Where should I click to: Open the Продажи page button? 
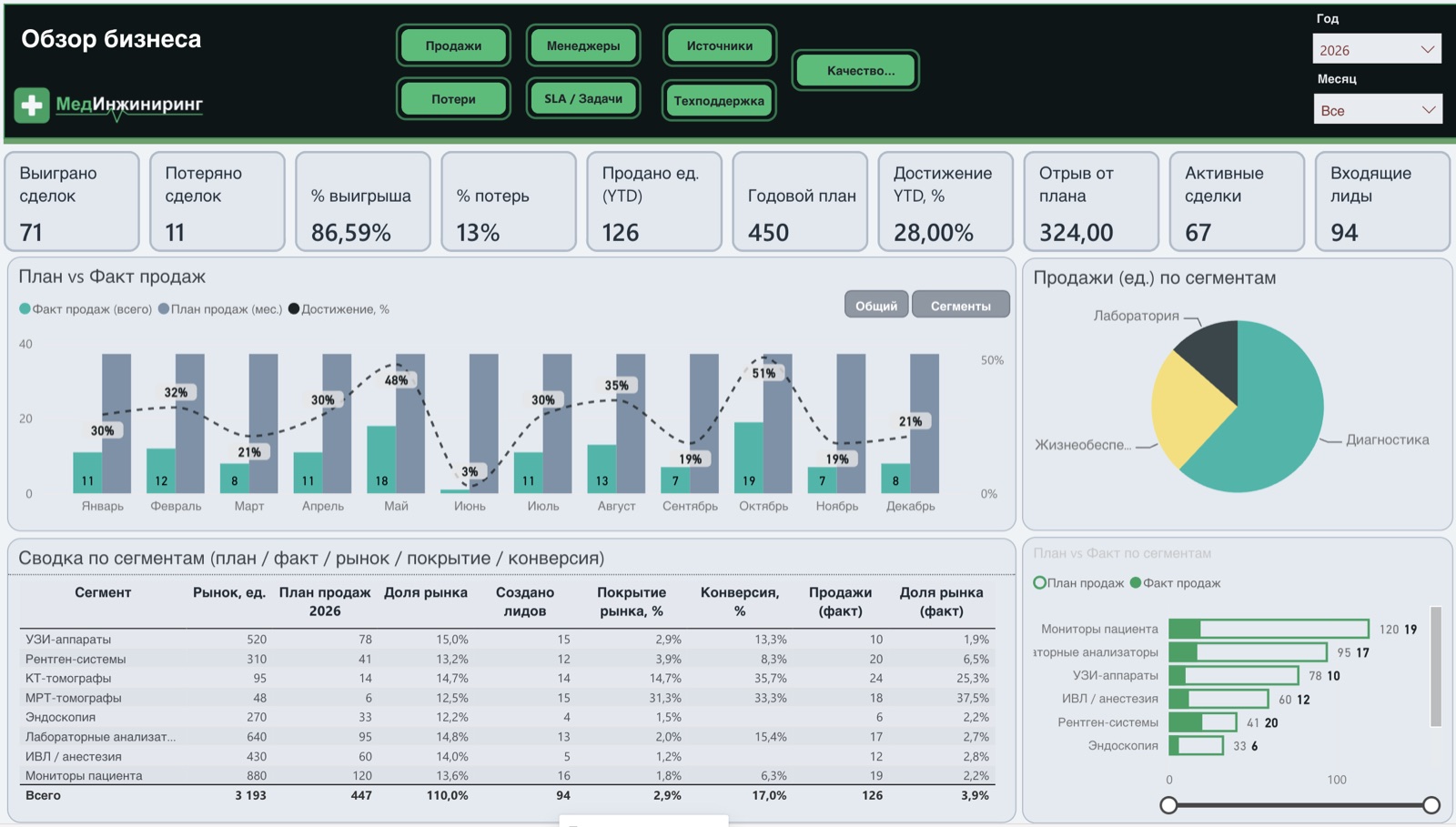tap(453, 45)
